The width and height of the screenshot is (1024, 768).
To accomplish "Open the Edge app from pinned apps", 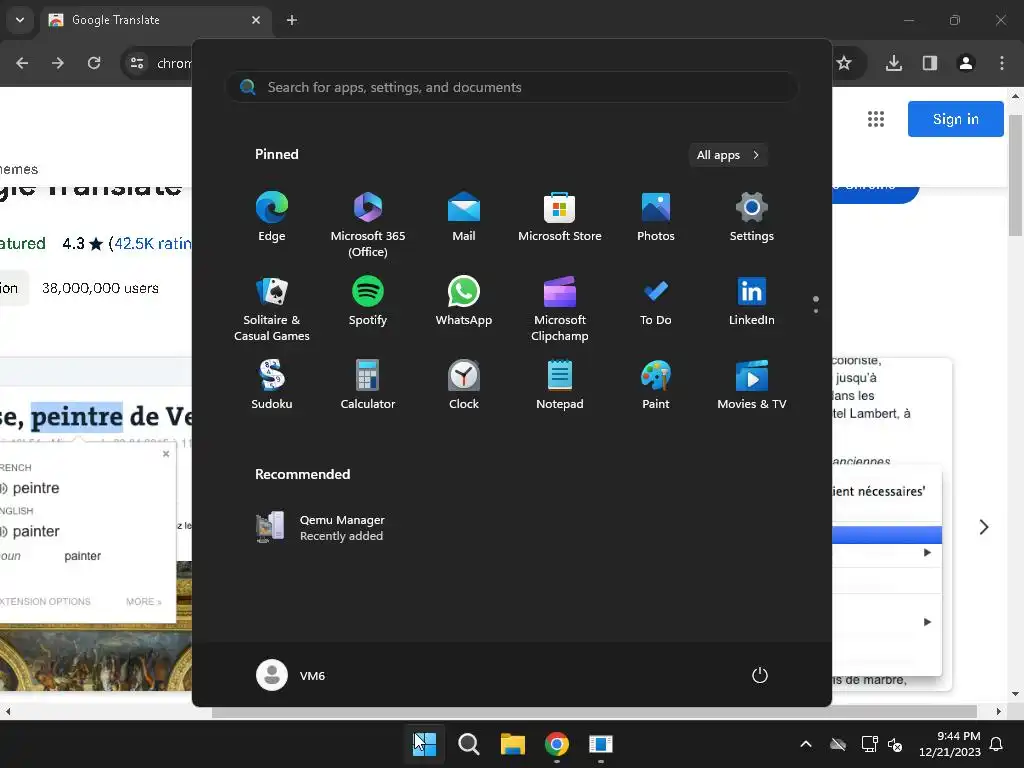I will coord(272,217).
